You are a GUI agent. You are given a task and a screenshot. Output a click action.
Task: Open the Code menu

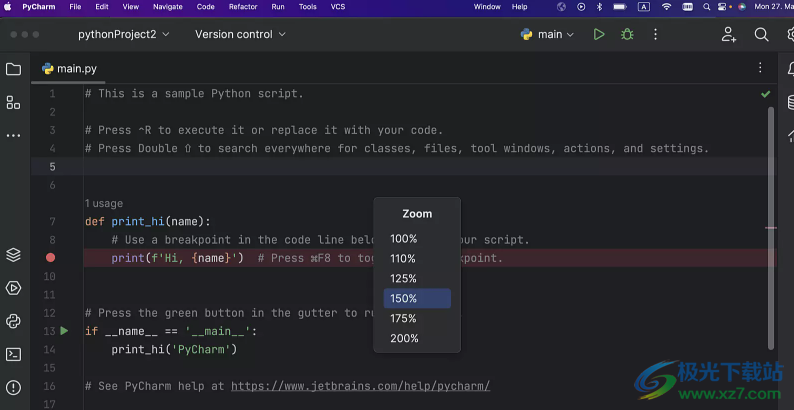pos(206,7)
